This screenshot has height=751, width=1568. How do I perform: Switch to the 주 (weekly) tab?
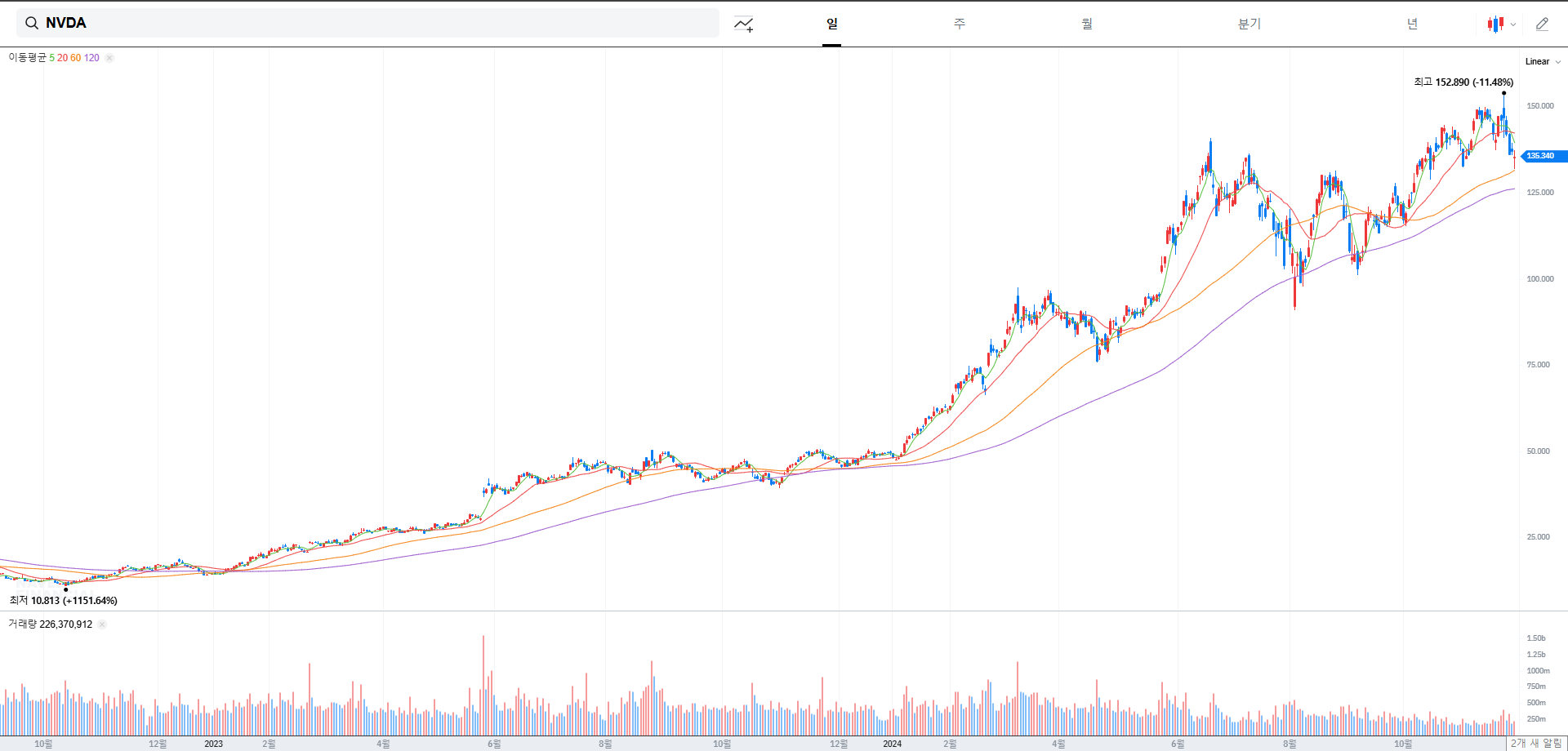pyautogui.click(x=960, y=24)
